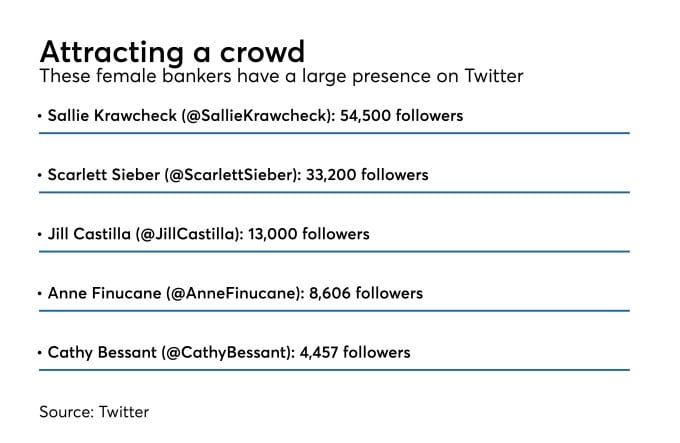Click the 8,606 followers figure
Screen dimensions: 680x443
(366, 293)
